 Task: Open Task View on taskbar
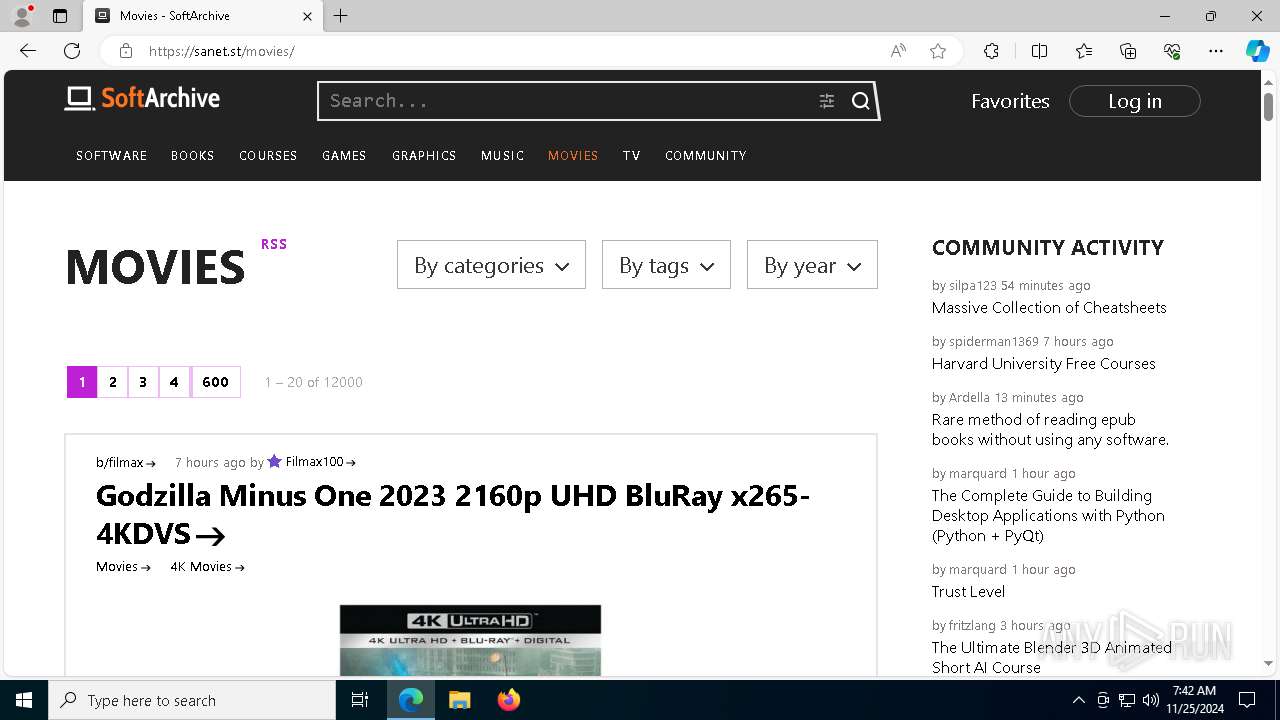click(360, 700)
